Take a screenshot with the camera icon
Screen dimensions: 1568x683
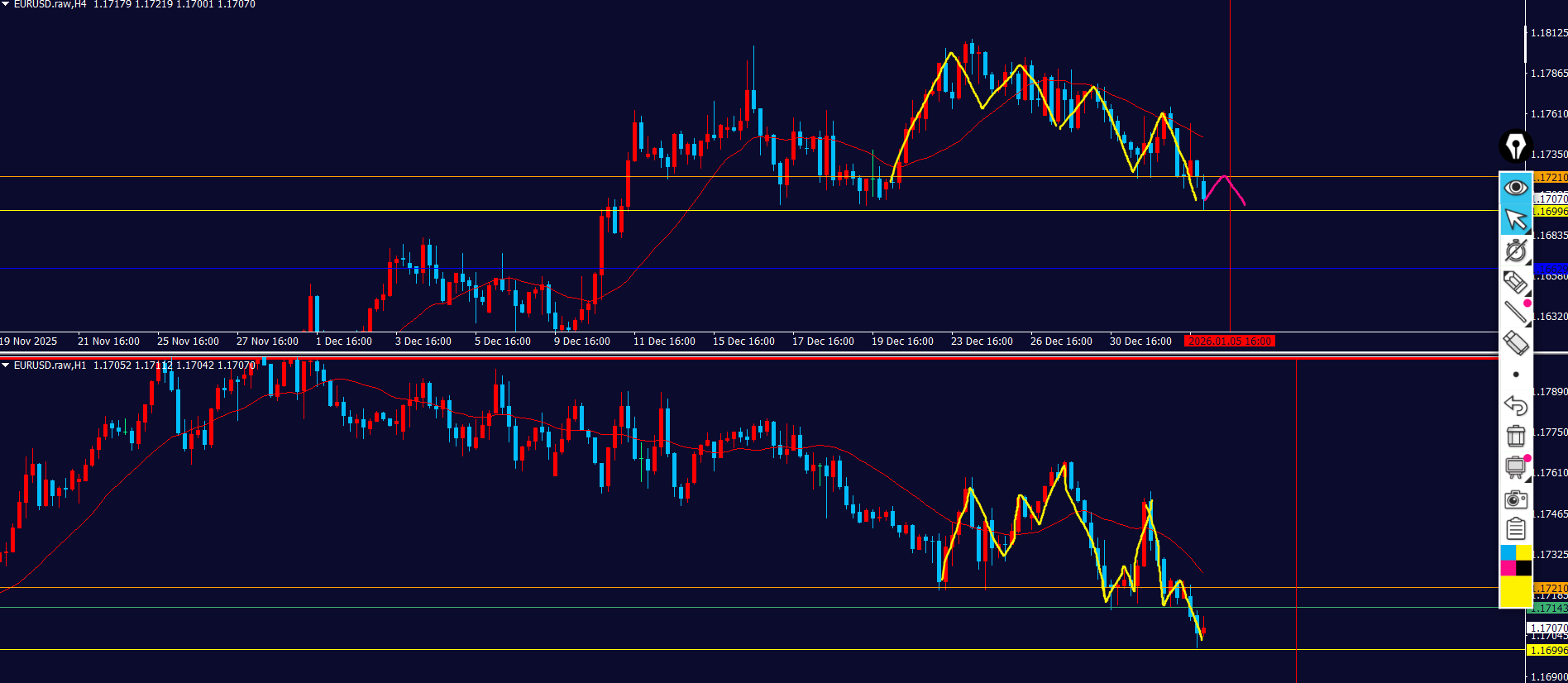[x=1515, y=499]
